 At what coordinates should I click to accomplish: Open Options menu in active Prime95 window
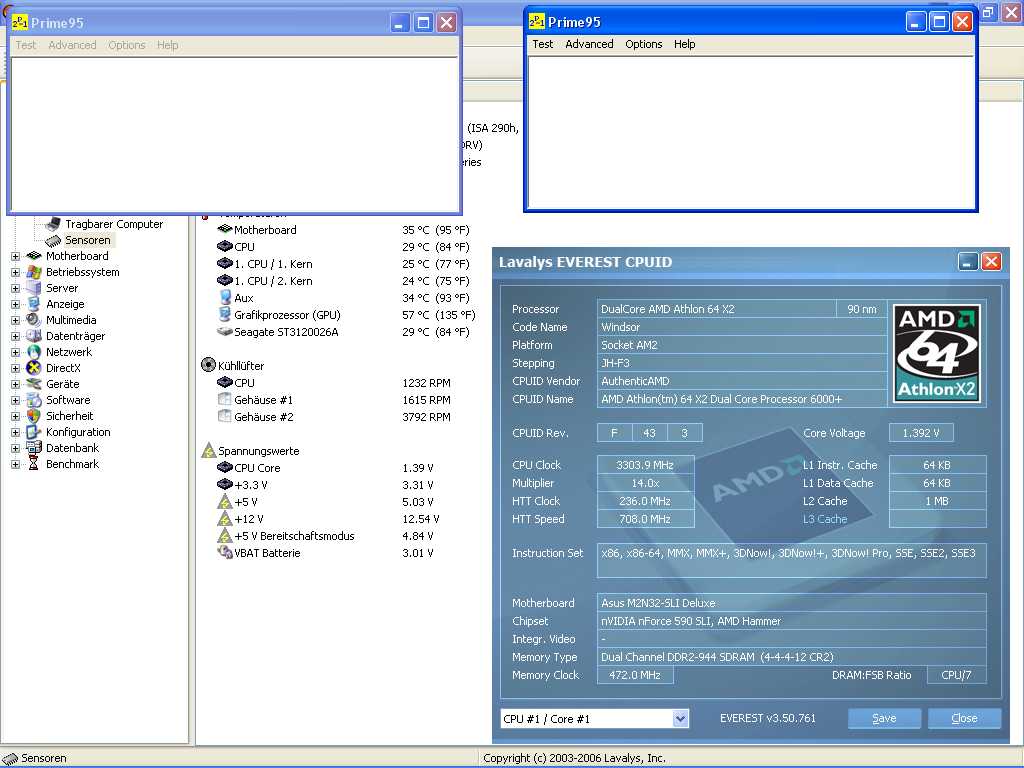click(x=643, y=44)
